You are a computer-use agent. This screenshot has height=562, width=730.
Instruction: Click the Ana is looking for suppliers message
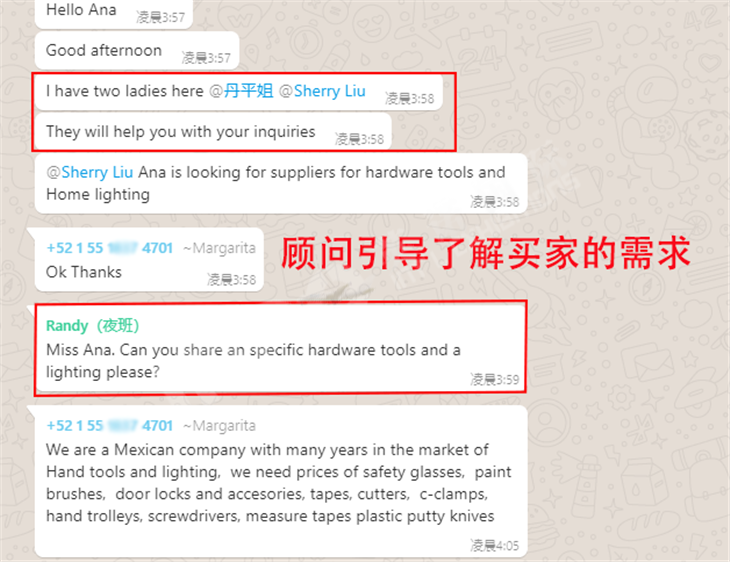point(281,183)
